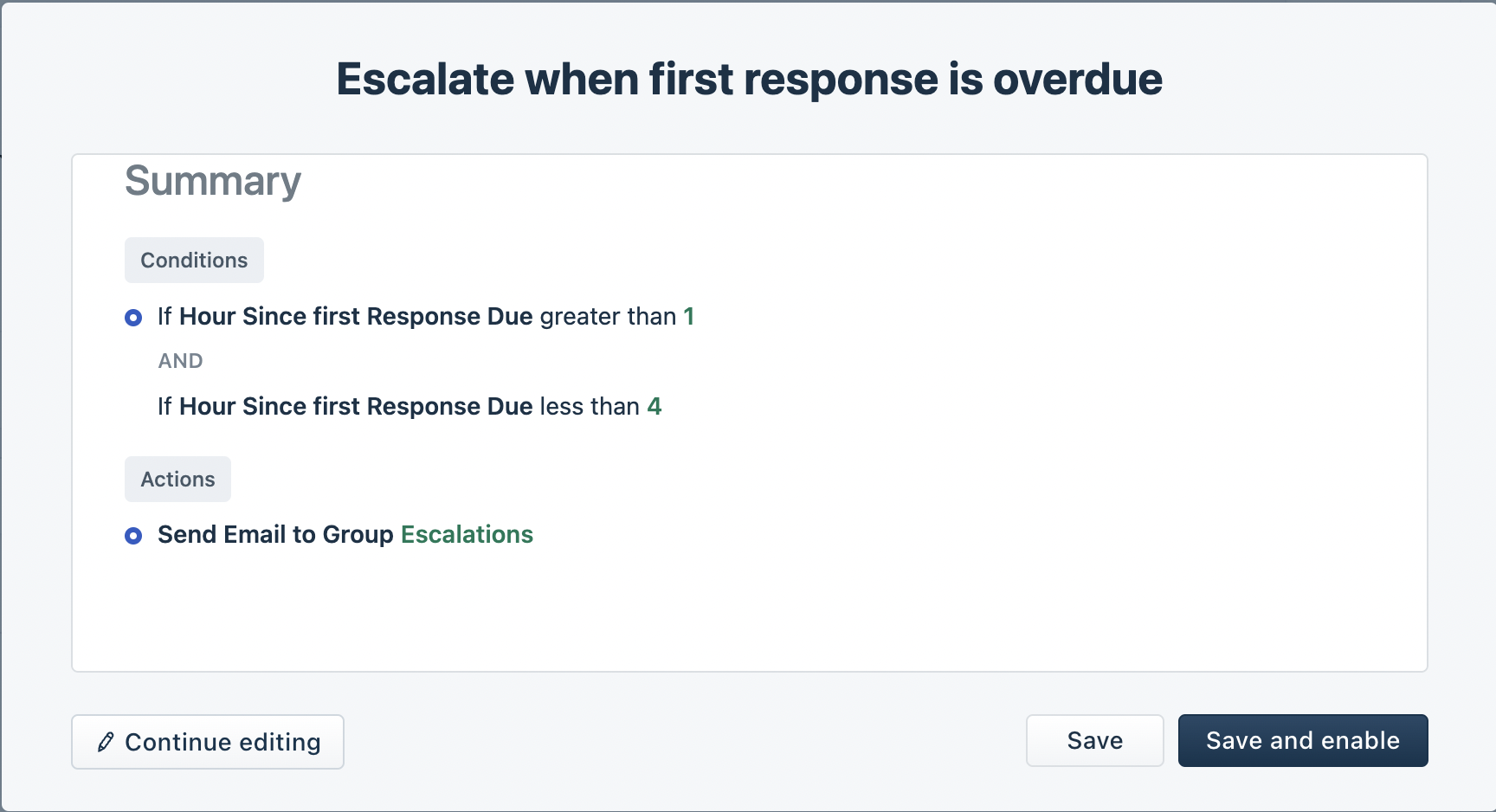Select the radio marker next to Send Email to Group
This screenshot has width=1496, height=812.
point(133,536)
